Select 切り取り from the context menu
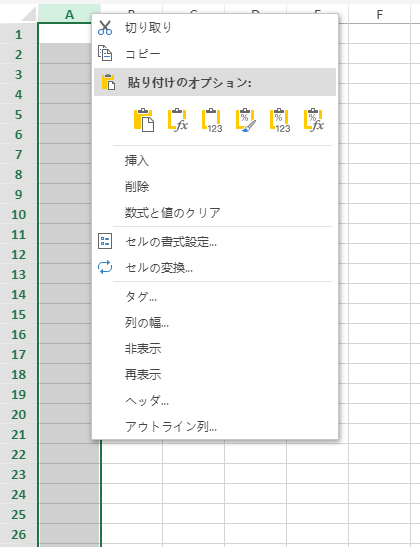The width and height of the screenshot is (420, 547). click(x=215, y=28)
